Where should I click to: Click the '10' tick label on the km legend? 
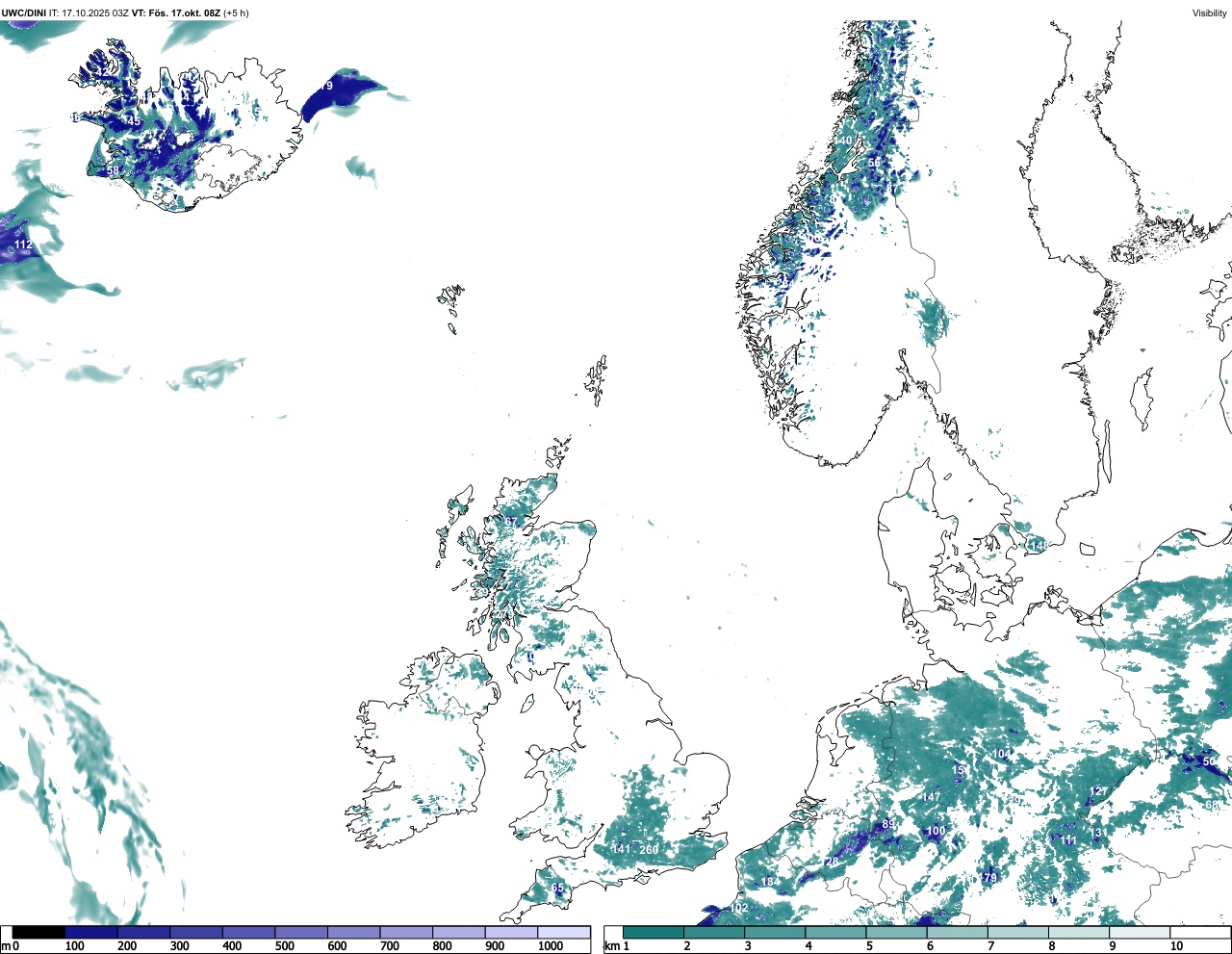pos(1176,946)
